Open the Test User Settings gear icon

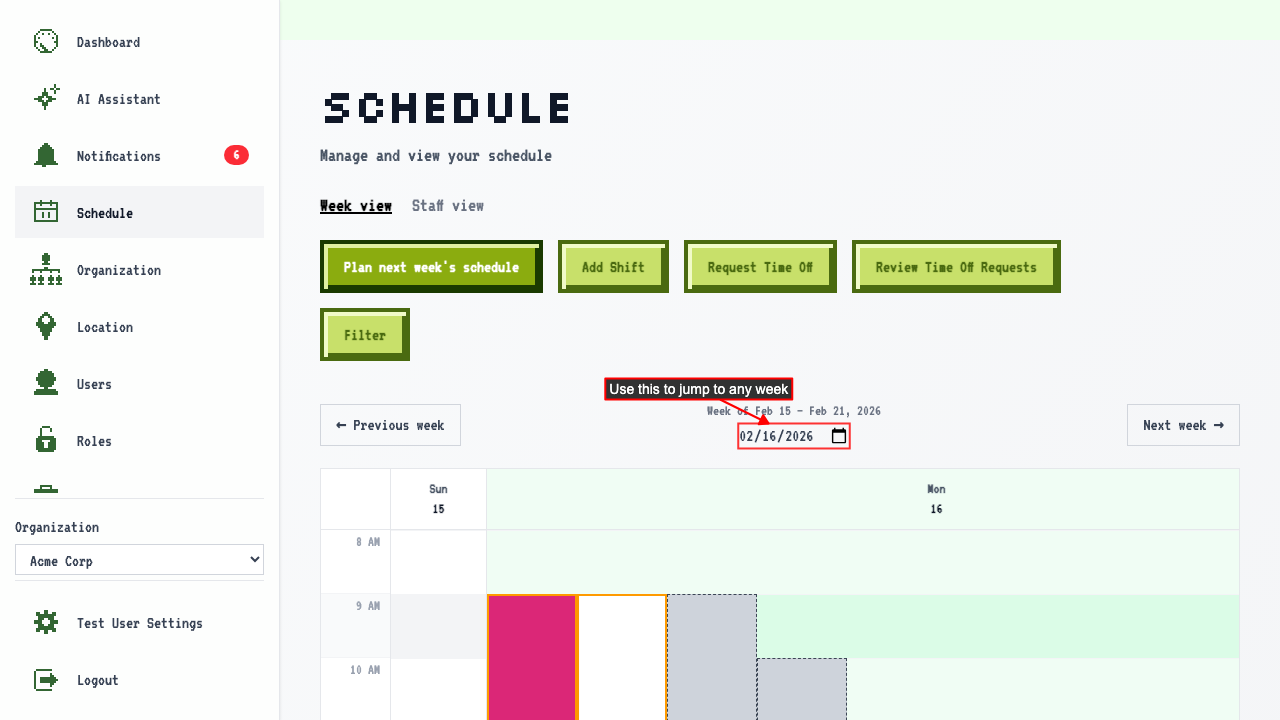(46, 622)
